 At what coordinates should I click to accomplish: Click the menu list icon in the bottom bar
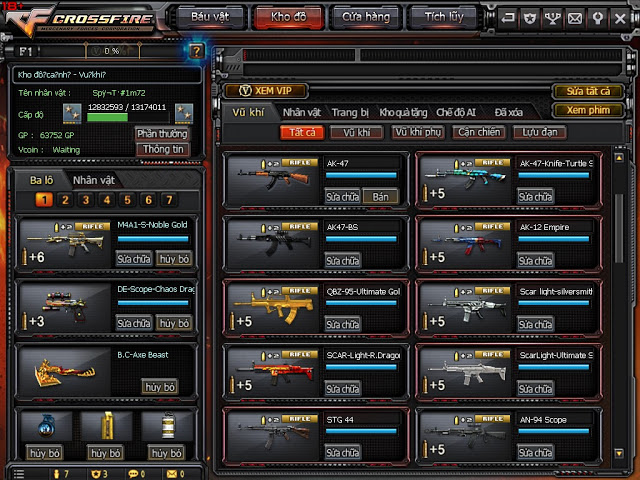pyautogui.click(x=19, y=474)
